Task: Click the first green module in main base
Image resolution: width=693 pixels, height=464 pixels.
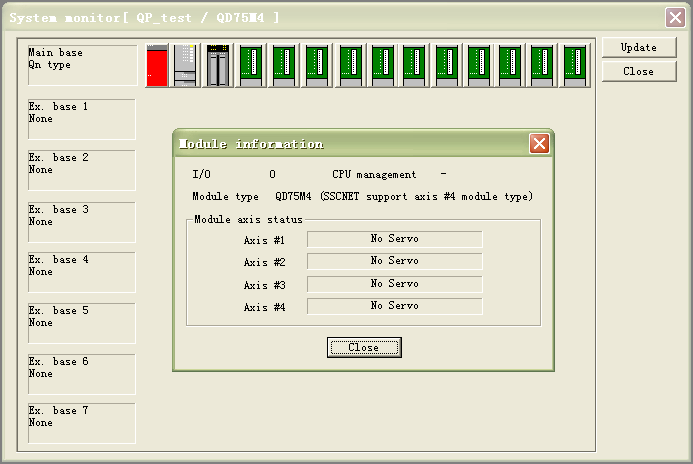Action: (x=251, y=66)
